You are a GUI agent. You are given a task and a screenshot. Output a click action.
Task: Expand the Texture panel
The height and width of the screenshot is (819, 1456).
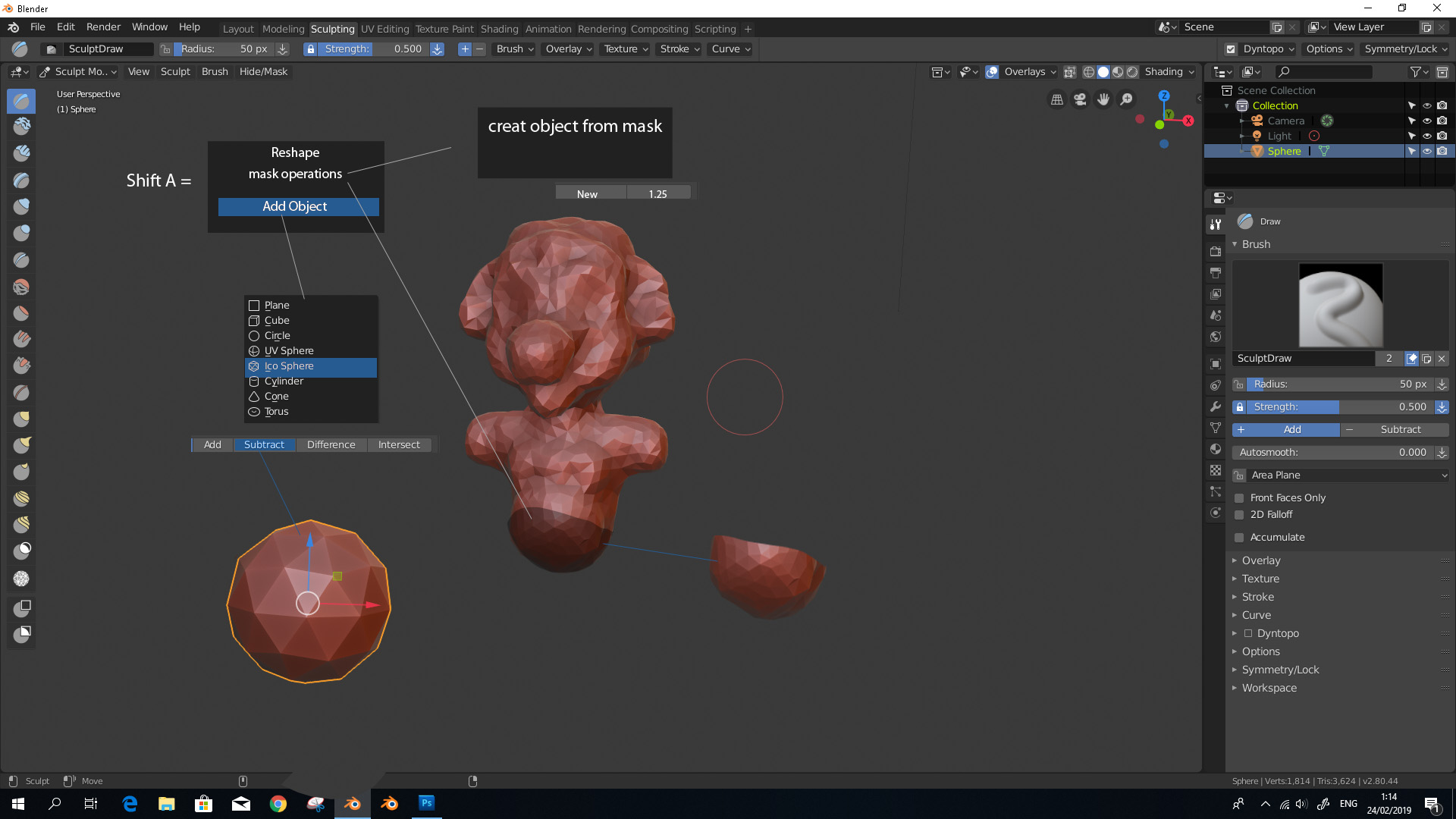1260,579
